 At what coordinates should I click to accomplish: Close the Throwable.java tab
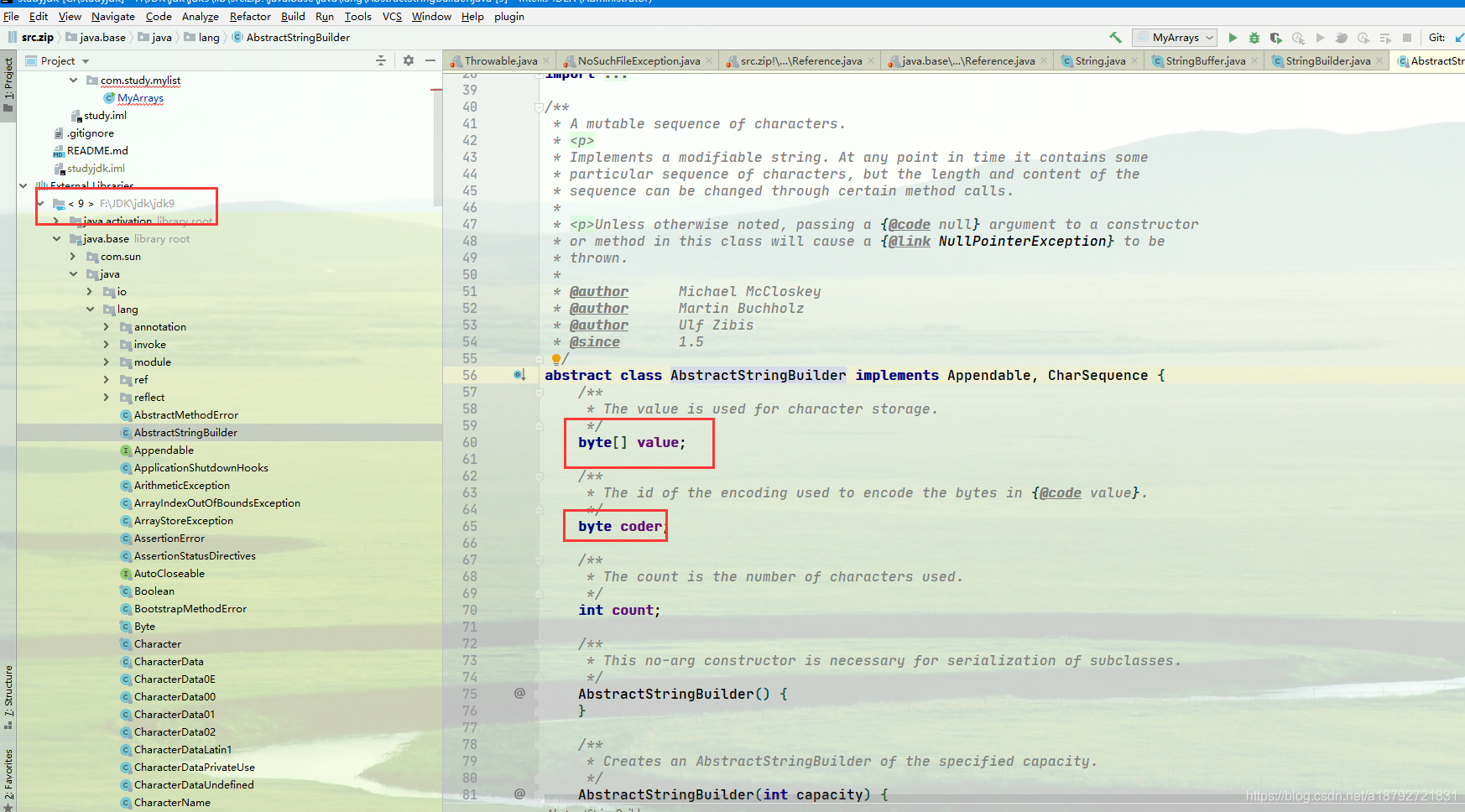coord(546,60)
